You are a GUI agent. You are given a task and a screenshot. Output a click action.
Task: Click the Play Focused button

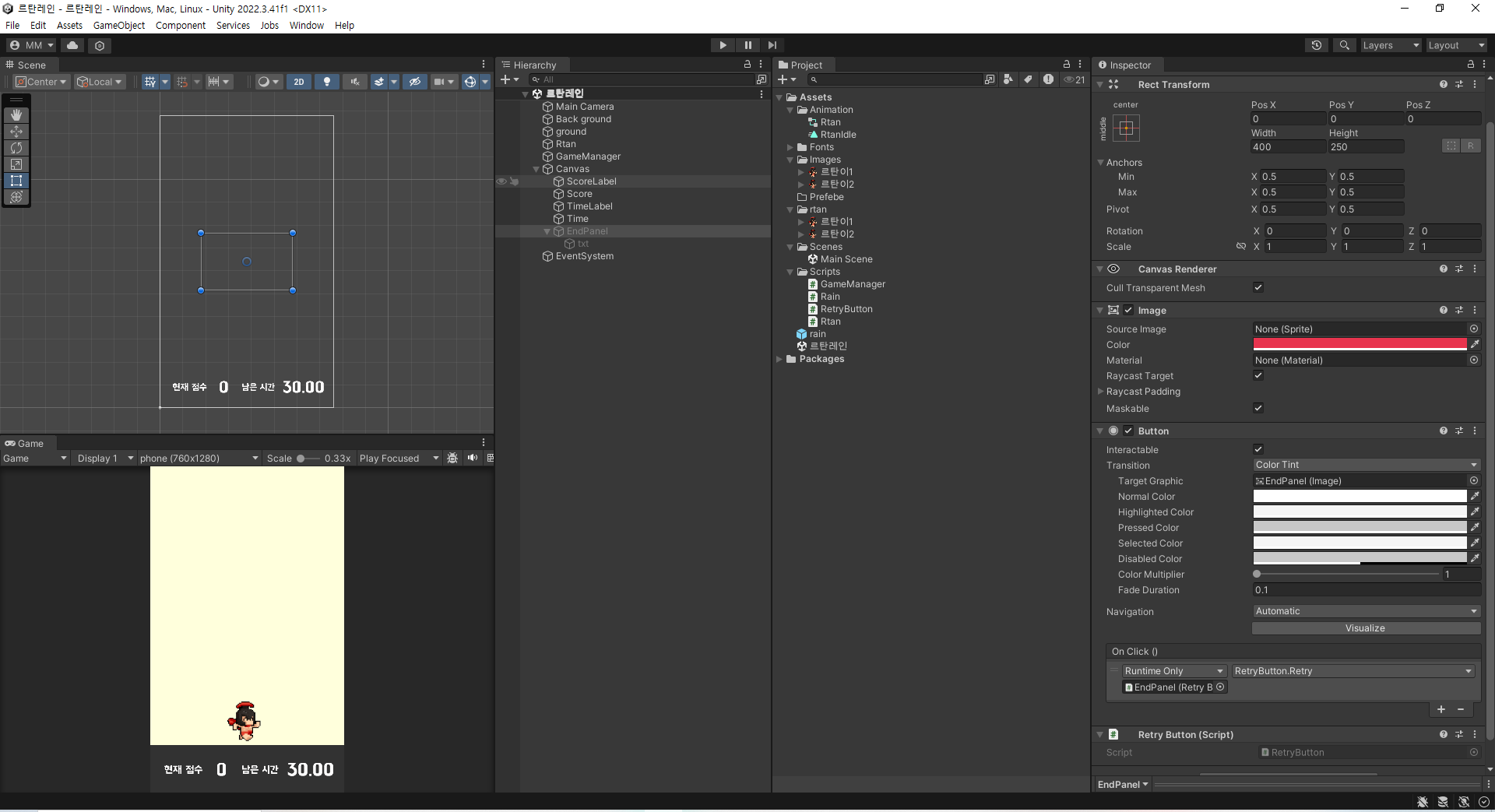click(399, 458)
